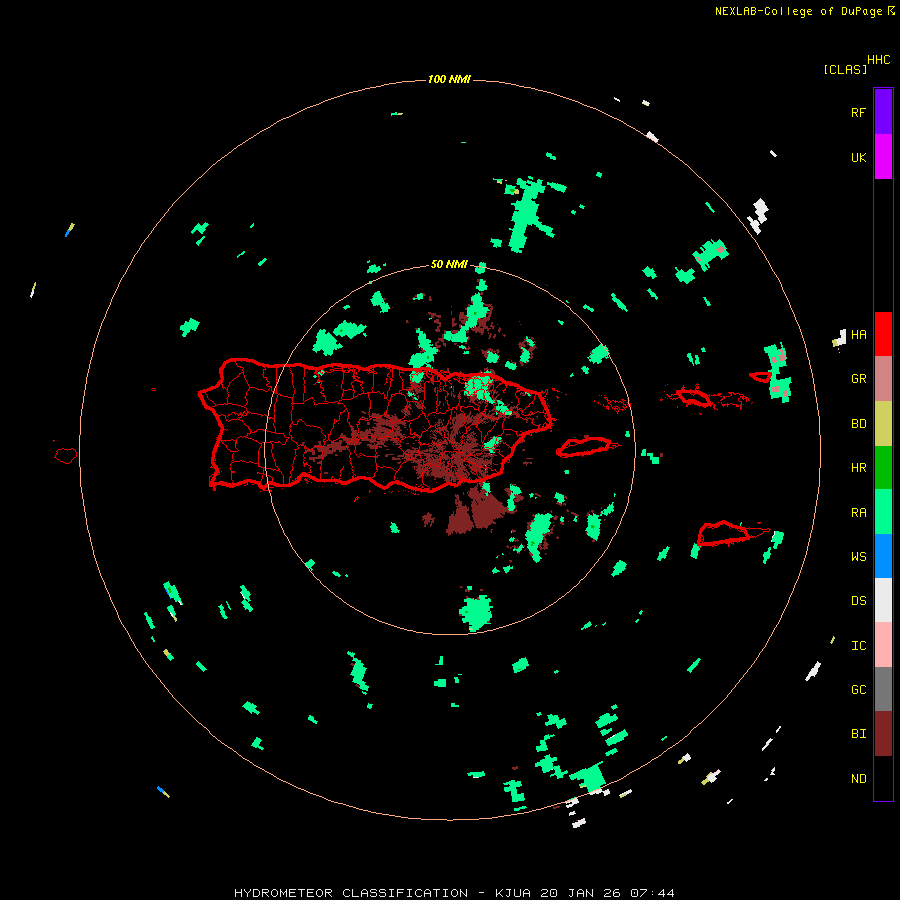Select the BD yellow legend block
900x900 pixels.
pos(883,424)
